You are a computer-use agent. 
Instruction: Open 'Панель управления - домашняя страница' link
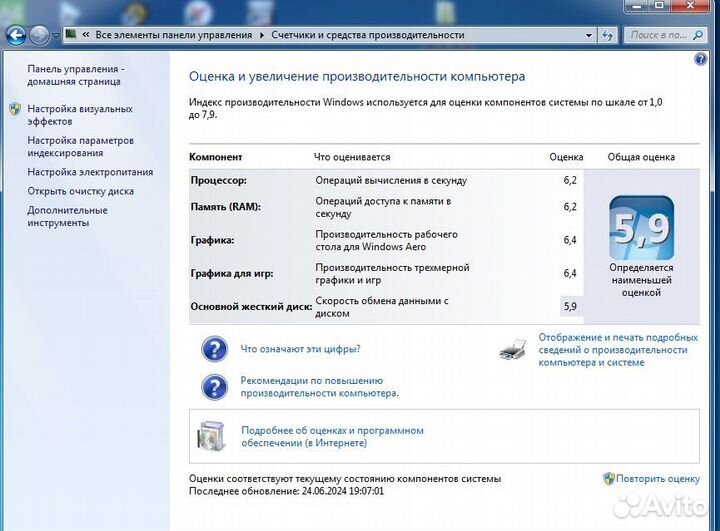[76, 75]
